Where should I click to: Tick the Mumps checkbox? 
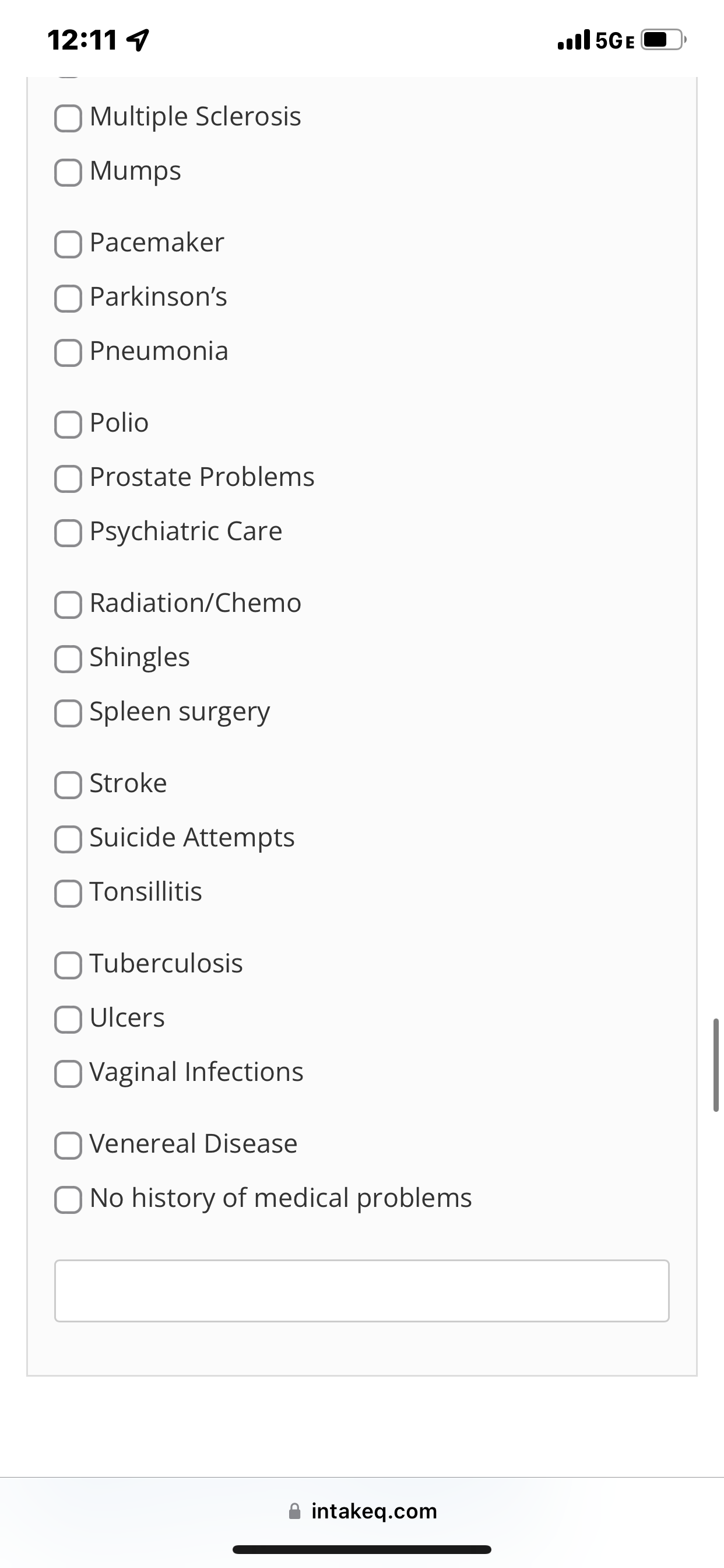68,172
